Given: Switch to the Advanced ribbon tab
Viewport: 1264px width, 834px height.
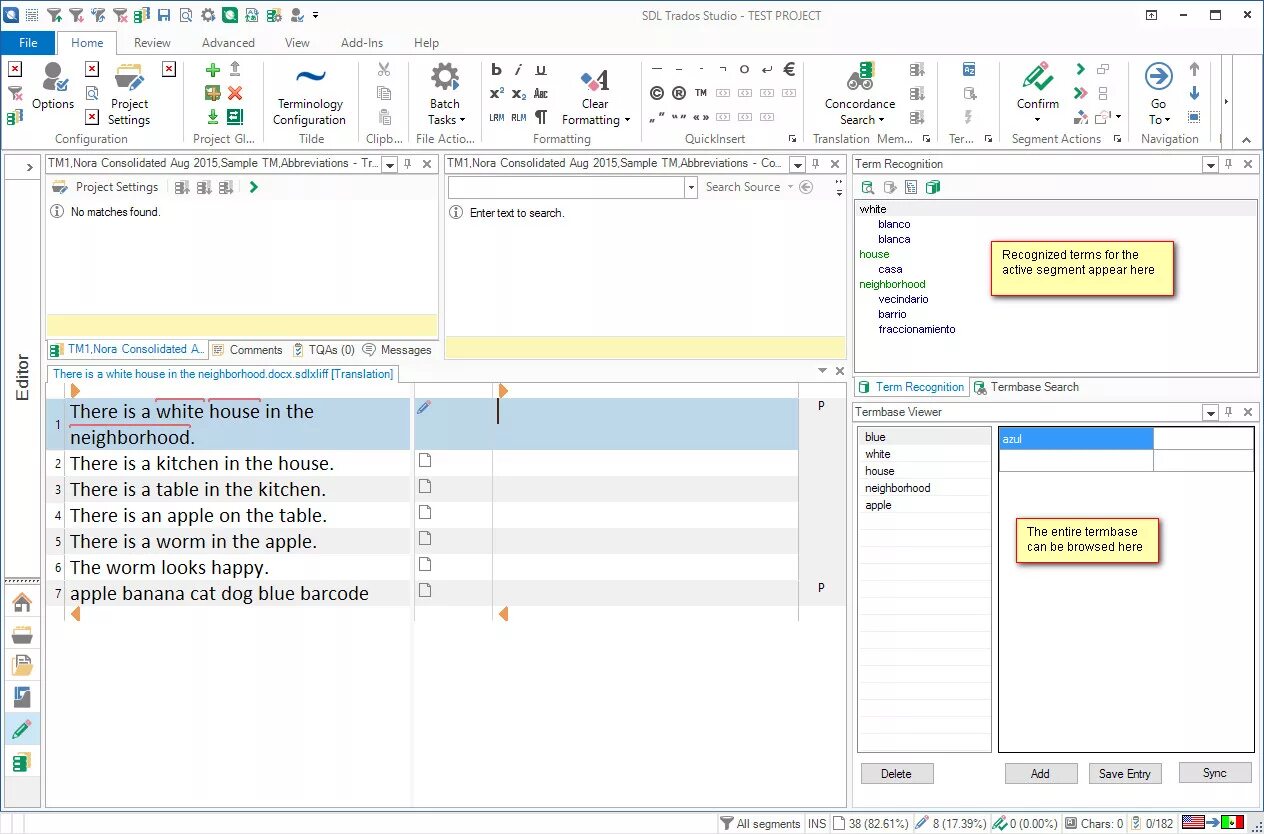Looking at the screenshot, I should [x=228, y=43].
